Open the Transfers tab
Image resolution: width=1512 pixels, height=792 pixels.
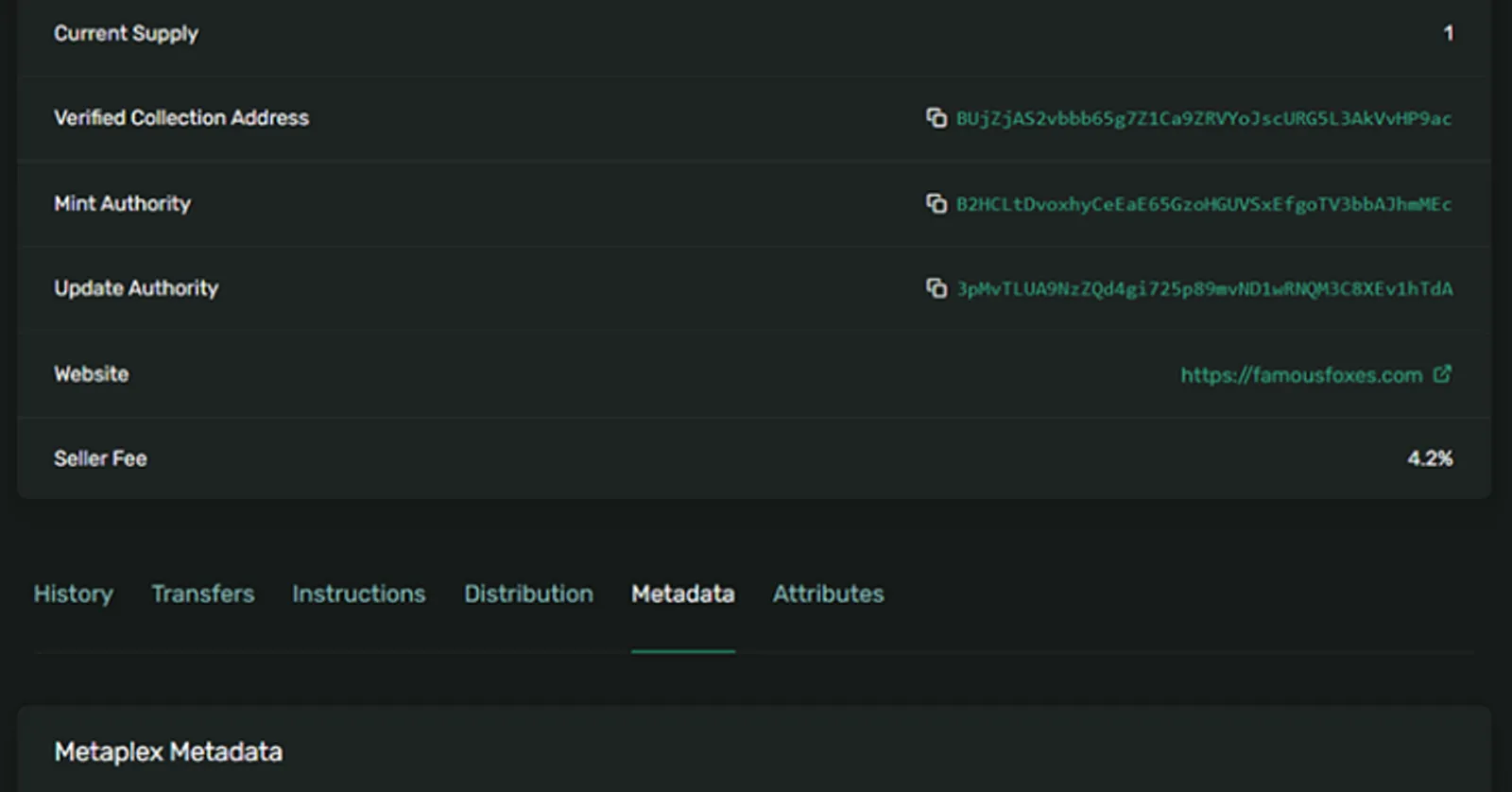click(203, 594)
